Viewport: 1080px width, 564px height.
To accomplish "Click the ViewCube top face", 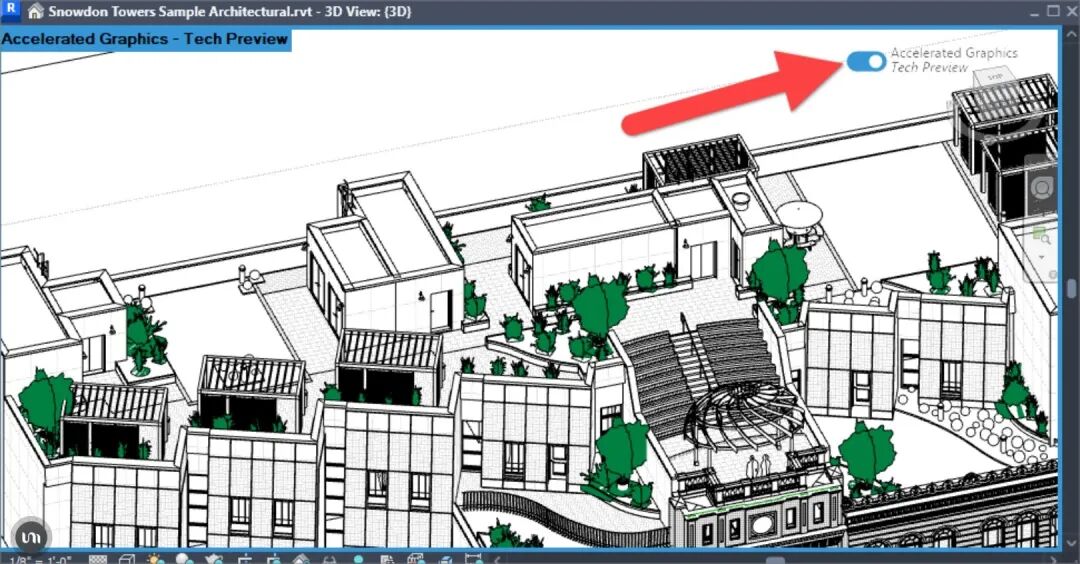I will coord(995,77).
